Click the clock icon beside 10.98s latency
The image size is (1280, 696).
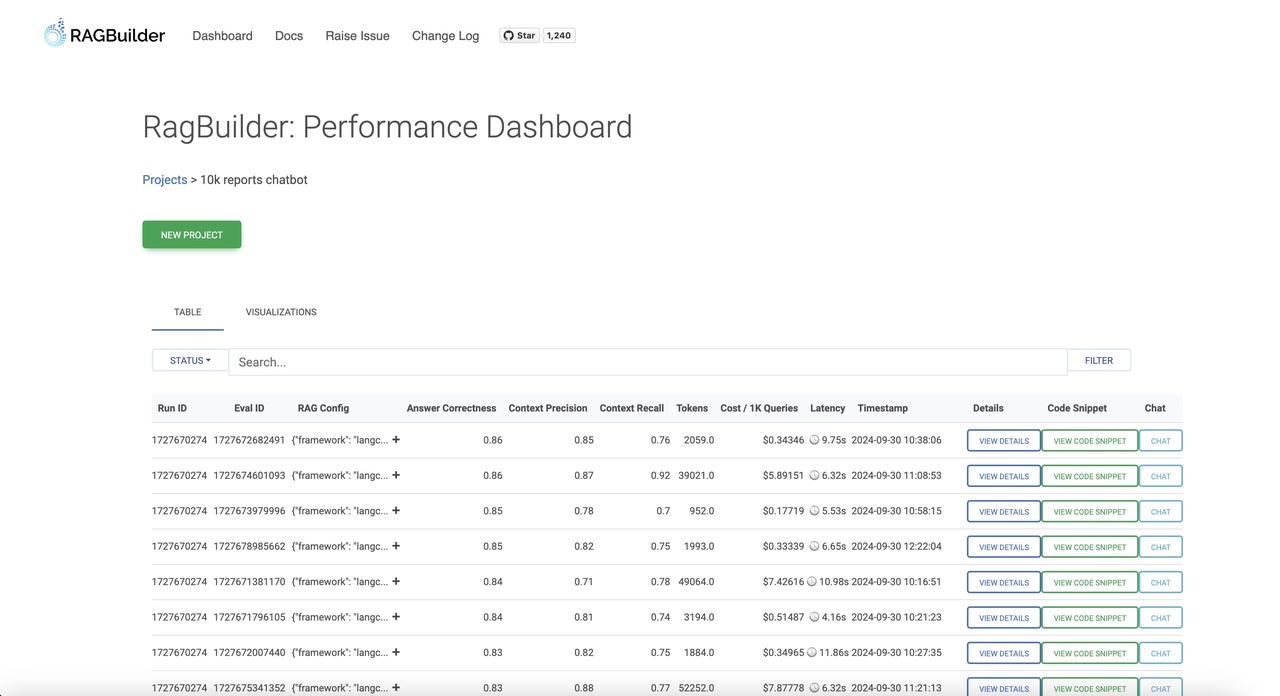coord(811,582)
